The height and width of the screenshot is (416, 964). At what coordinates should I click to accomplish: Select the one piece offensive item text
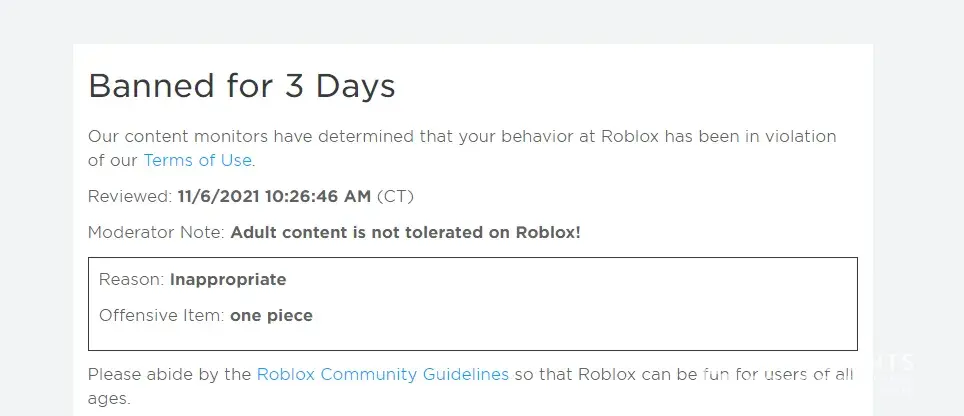point(271,315)
